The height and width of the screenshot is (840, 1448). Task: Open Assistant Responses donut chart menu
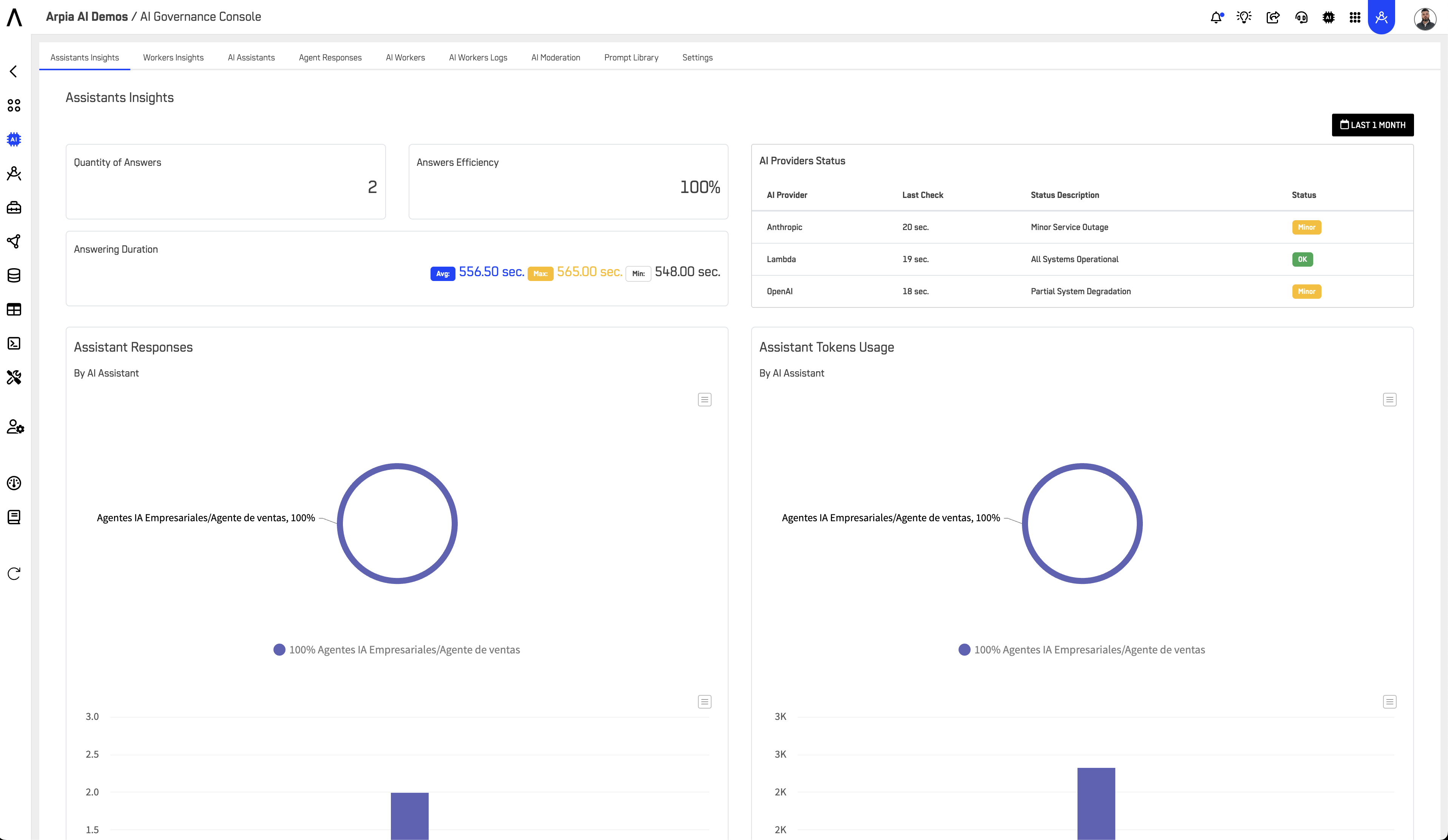(x=704, y=399)
